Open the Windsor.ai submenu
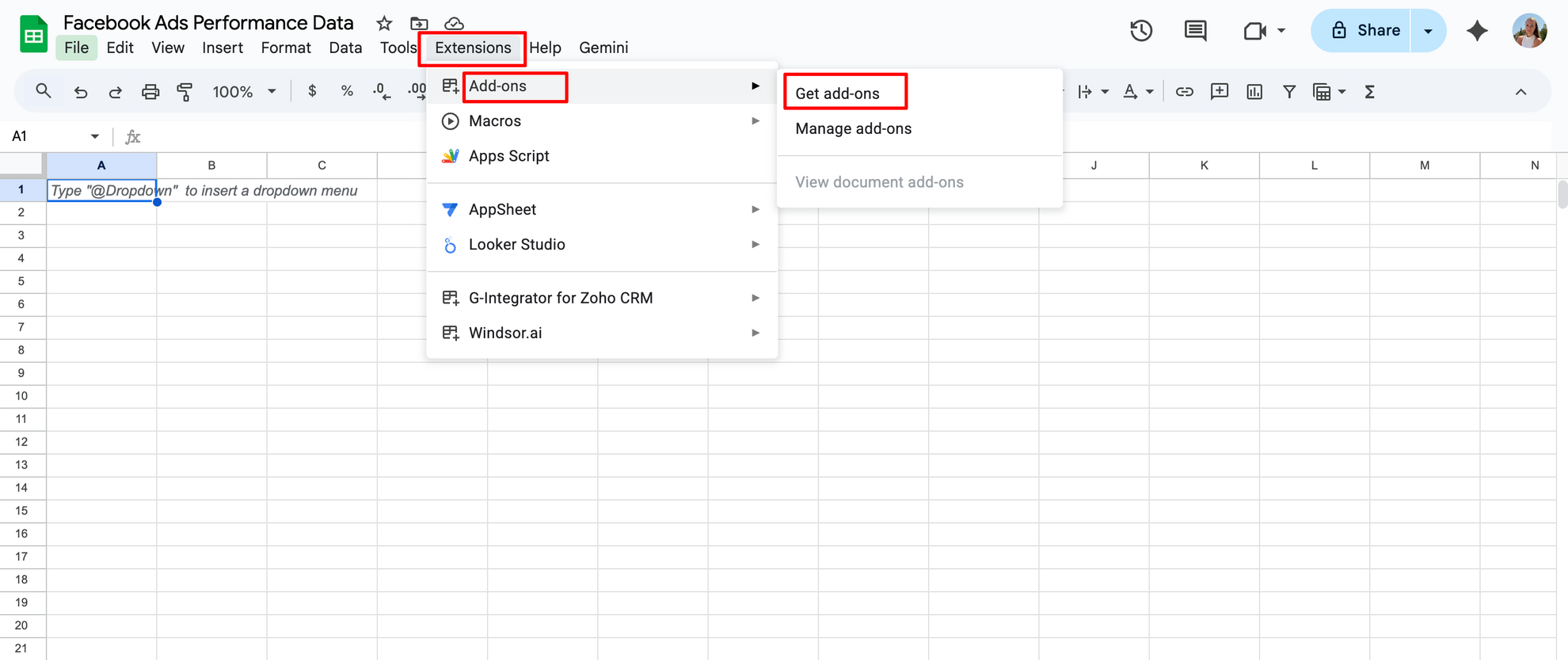The height and width of the screenshot is (660, 1568). (602, 333)
